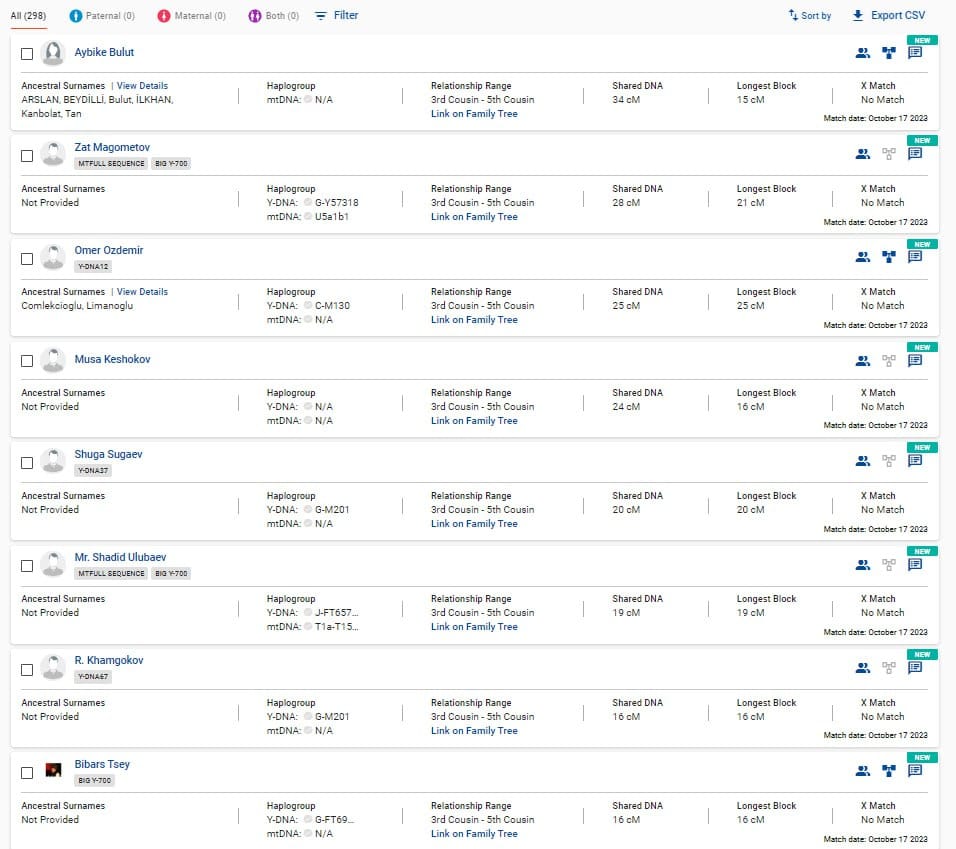Switch to the Maternal matches tab

point(190,16)
